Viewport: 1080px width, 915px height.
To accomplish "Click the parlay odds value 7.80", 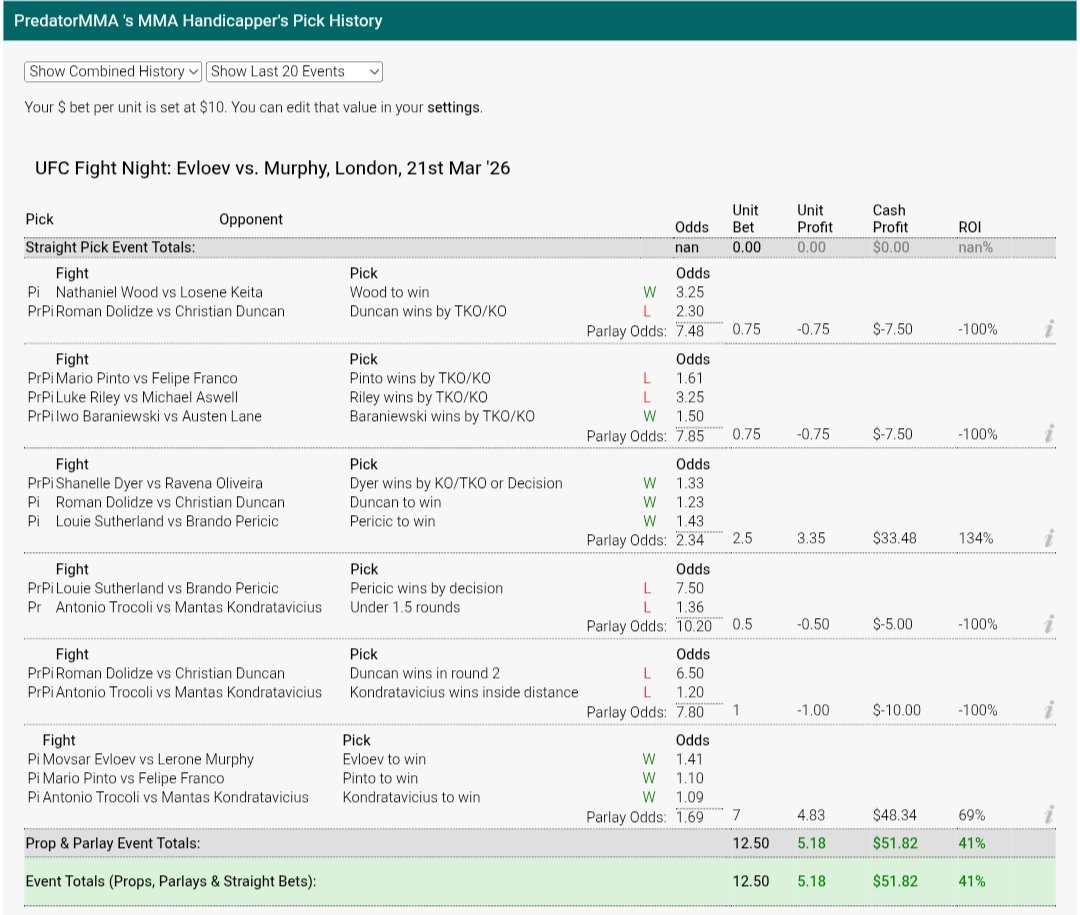I will tap(689, 712).
